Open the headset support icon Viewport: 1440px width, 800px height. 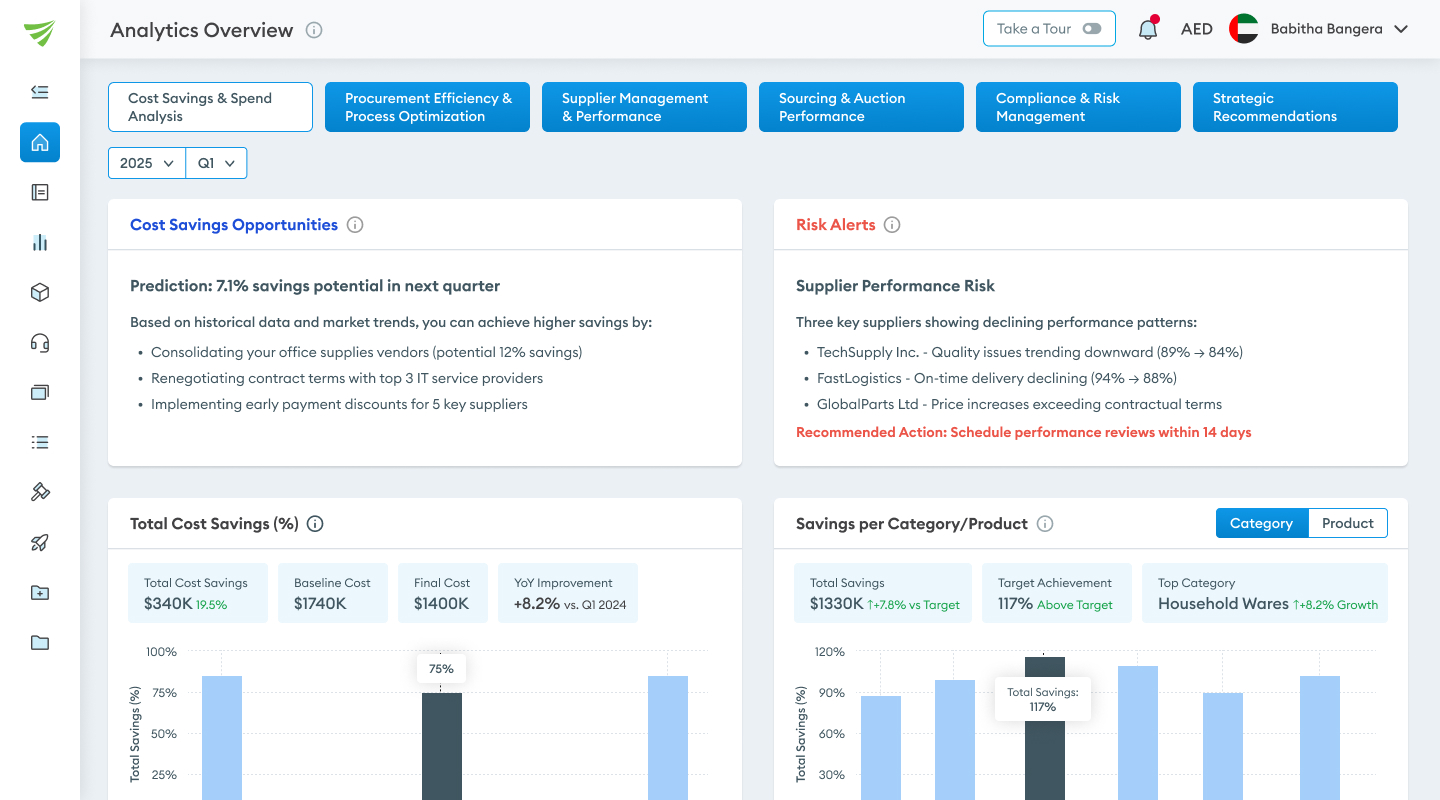40,342
